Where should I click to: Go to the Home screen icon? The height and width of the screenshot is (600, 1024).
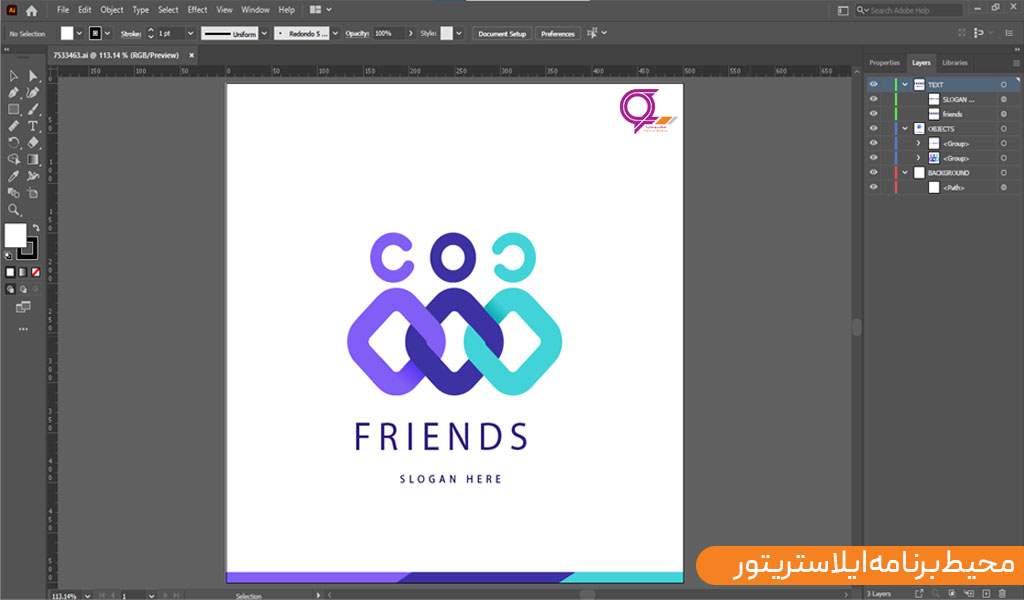31,10
